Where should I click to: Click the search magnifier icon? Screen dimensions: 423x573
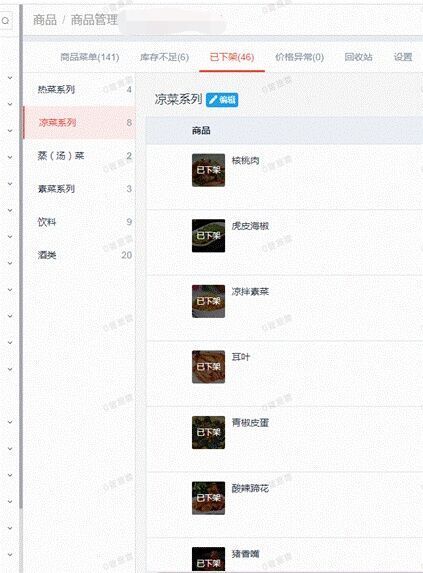[x=5, y=21]
